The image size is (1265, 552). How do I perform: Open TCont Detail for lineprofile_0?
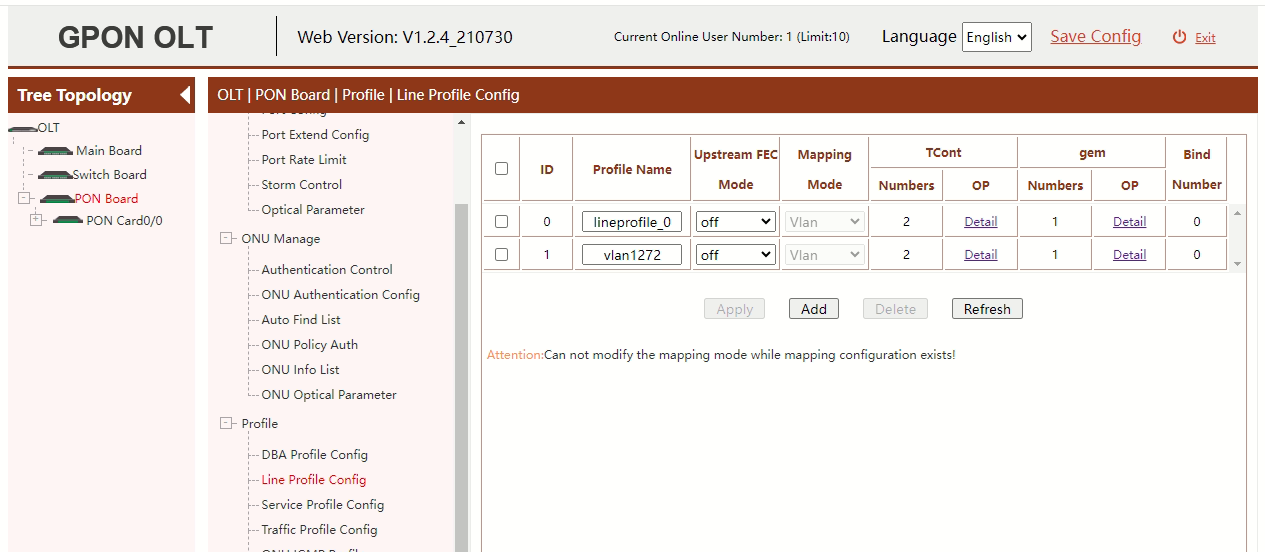pyautogui.click(x=981, y=222)
